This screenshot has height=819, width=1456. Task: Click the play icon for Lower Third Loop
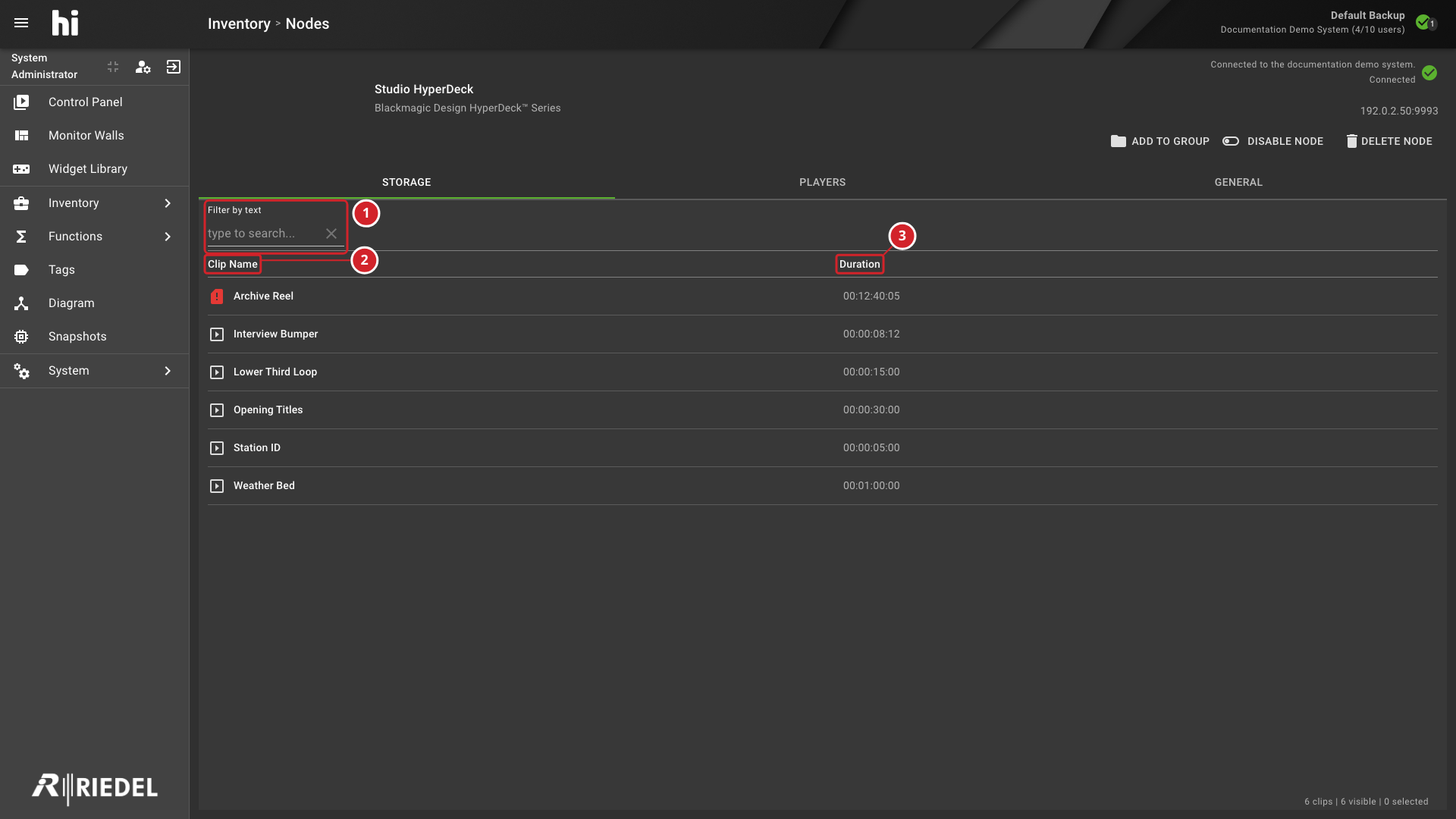(x=217, y=372)
